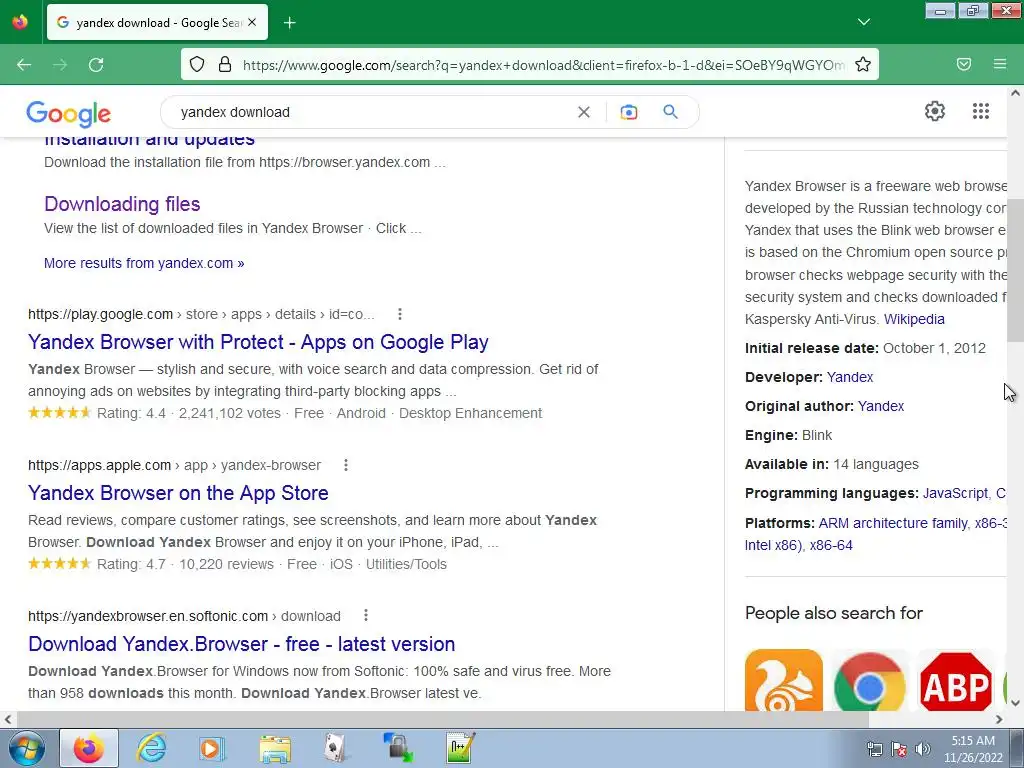Click 'Initial release date' text

click(x=812, y=348)
